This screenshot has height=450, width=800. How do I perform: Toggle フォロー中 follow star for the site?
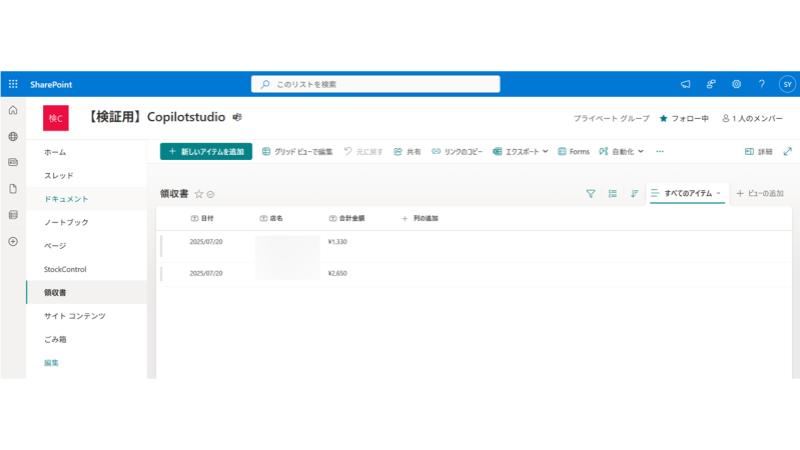pyautogui.click(x=663, y=118)
